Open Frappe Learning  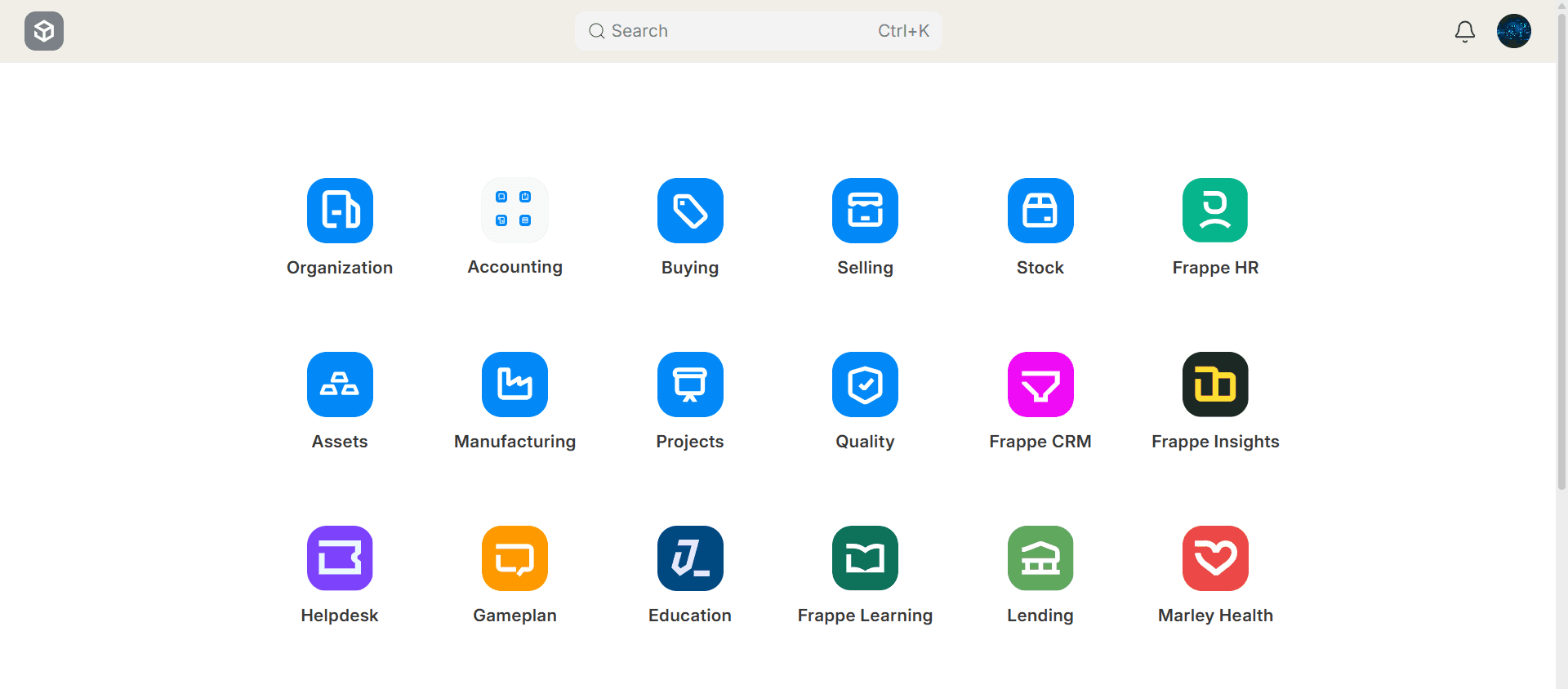pyautogui.click(x=865, y=558)
